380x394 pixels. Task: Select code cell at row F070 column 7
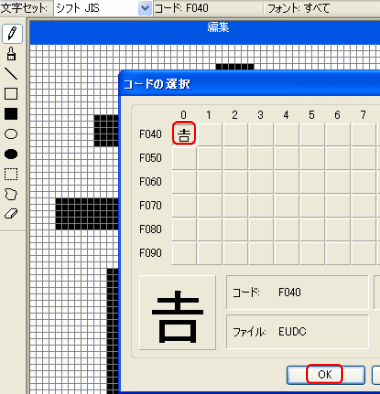click(x=363, y=205)
